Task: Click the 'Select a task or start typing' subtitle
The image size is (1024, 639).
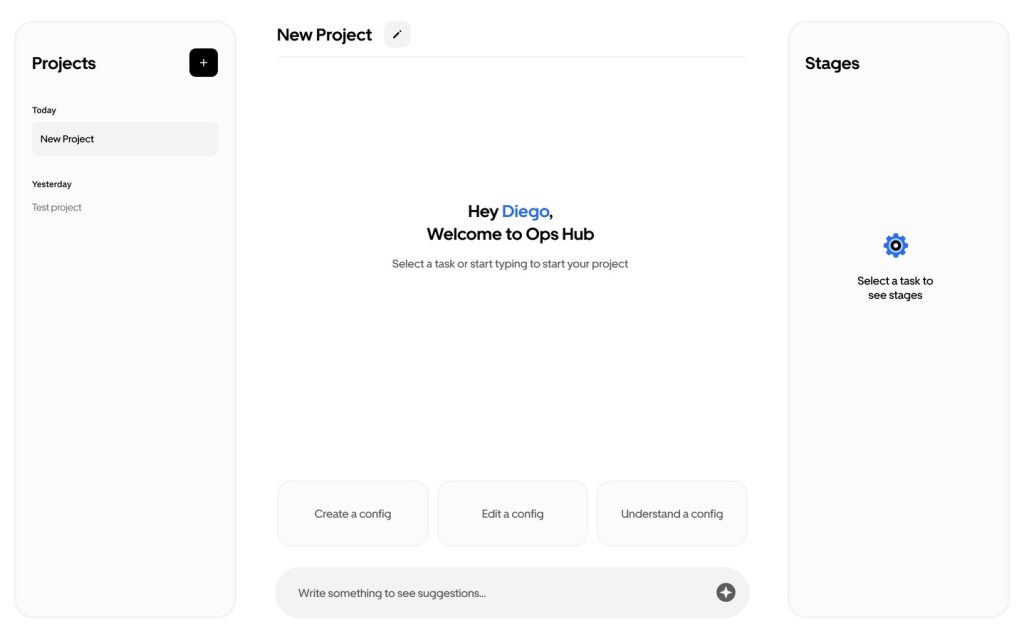Action: tap(510, 264)
